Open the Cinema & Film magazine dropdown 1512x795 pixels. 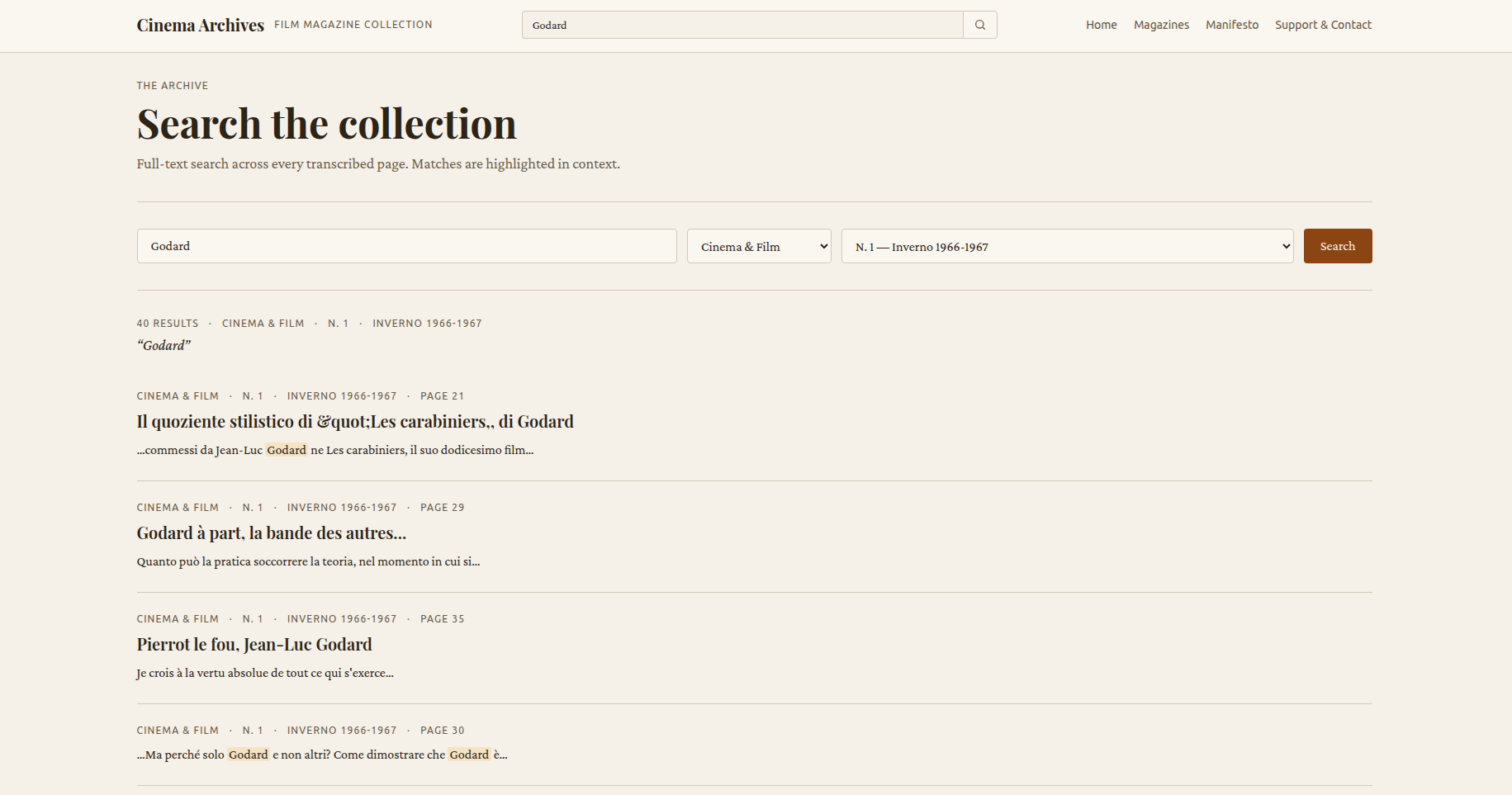click(x=759, y=246)
